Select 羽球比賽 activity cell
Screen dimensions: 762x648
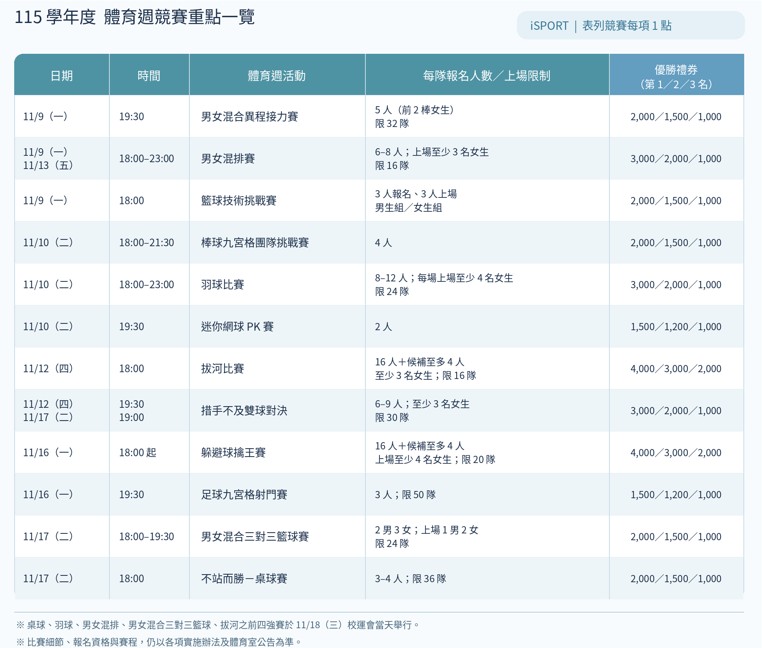[277, 284]
